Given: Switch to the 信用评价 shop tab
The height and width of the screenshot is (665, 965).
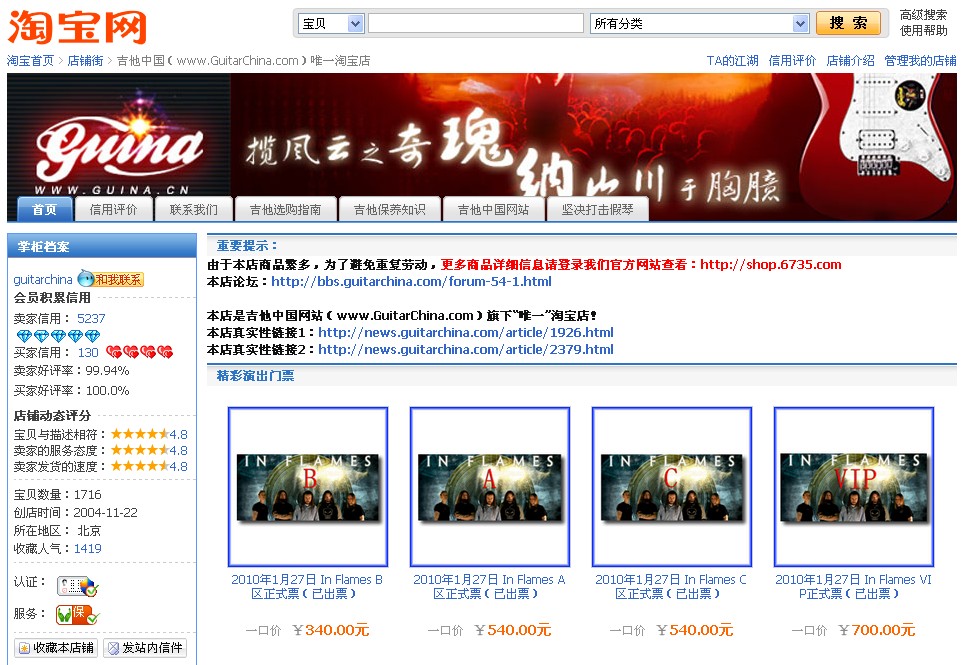Looking at the screenshot, I should pyautogui.click(x=113, y=209).
